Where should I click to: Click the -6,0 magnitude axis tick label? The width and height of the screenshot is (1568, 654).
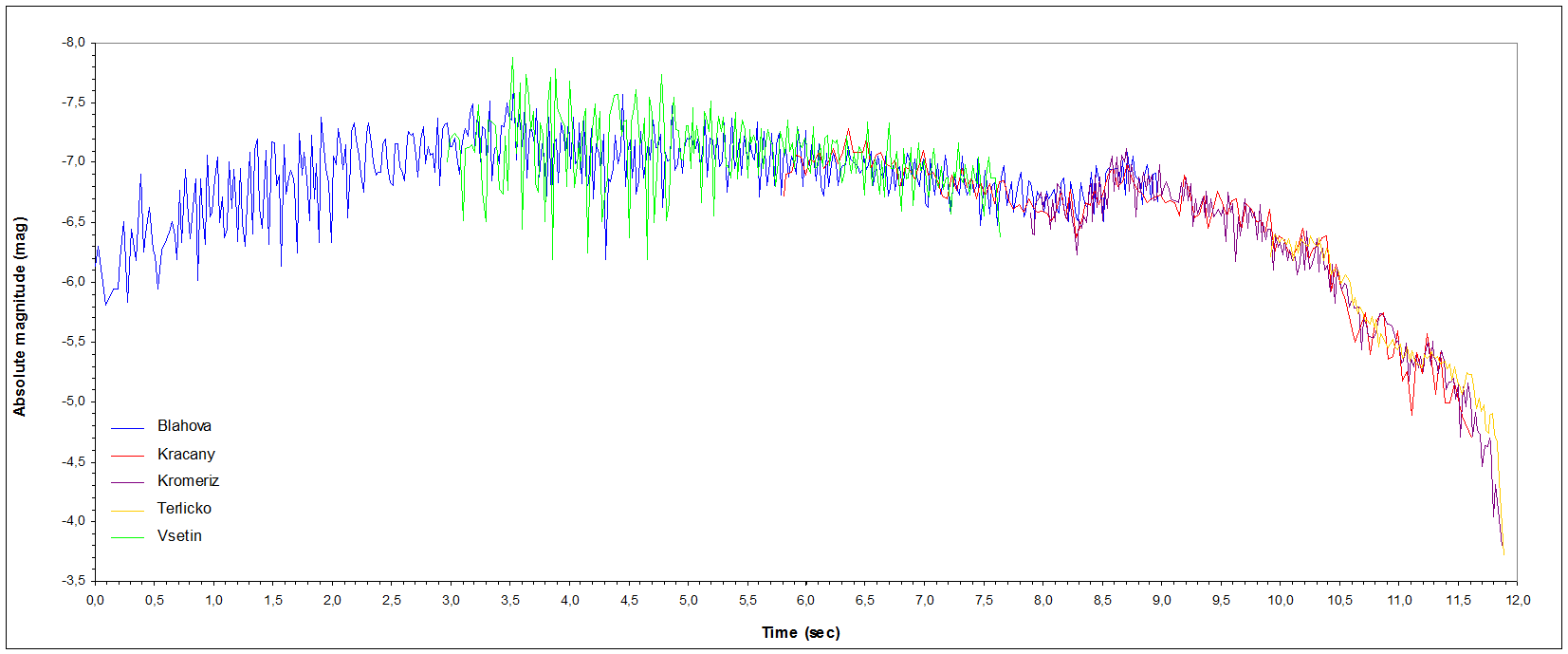(x=73, y=282)
